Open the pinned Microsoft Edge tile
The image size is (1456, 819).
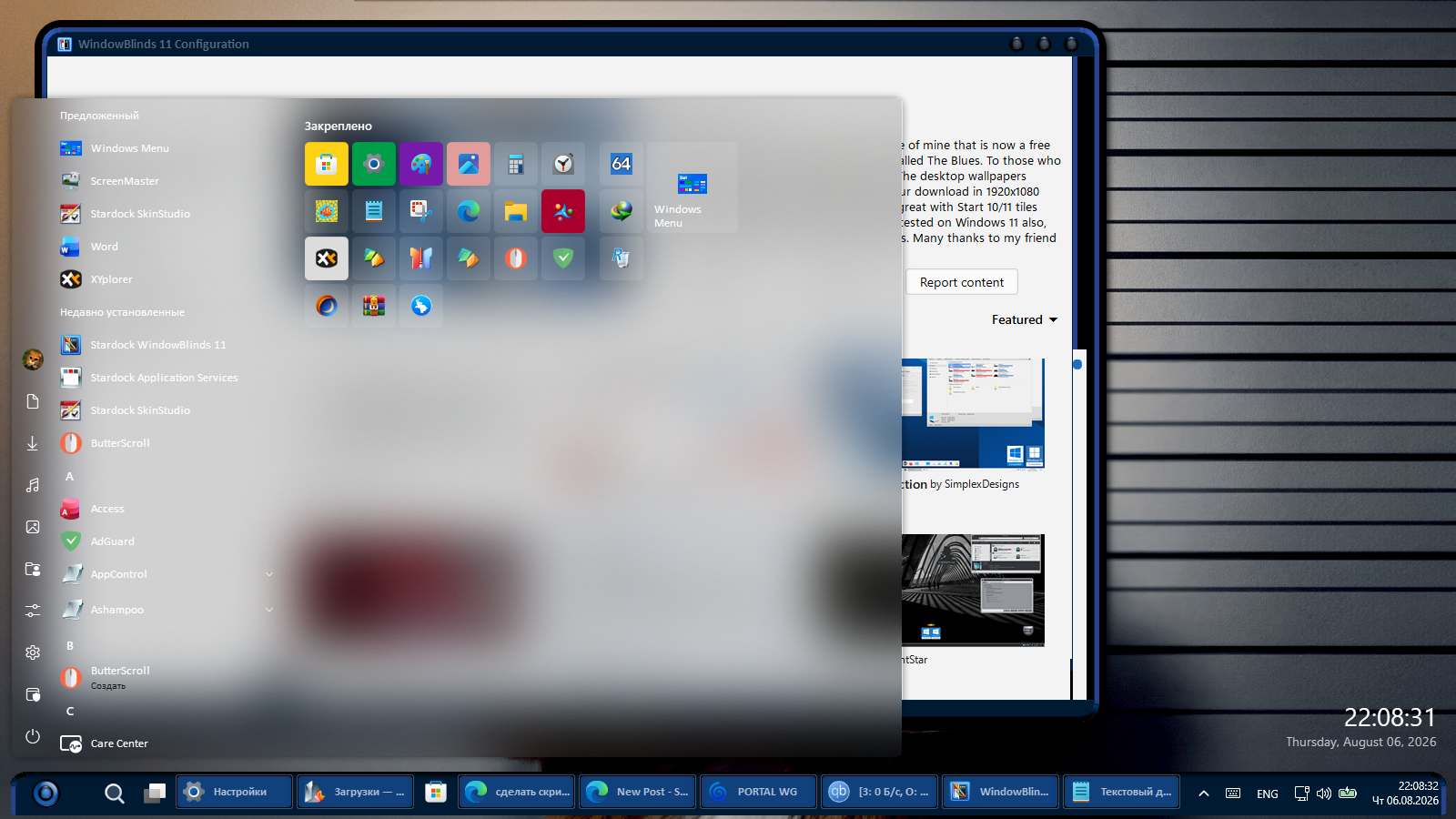[x=469, y=211]
